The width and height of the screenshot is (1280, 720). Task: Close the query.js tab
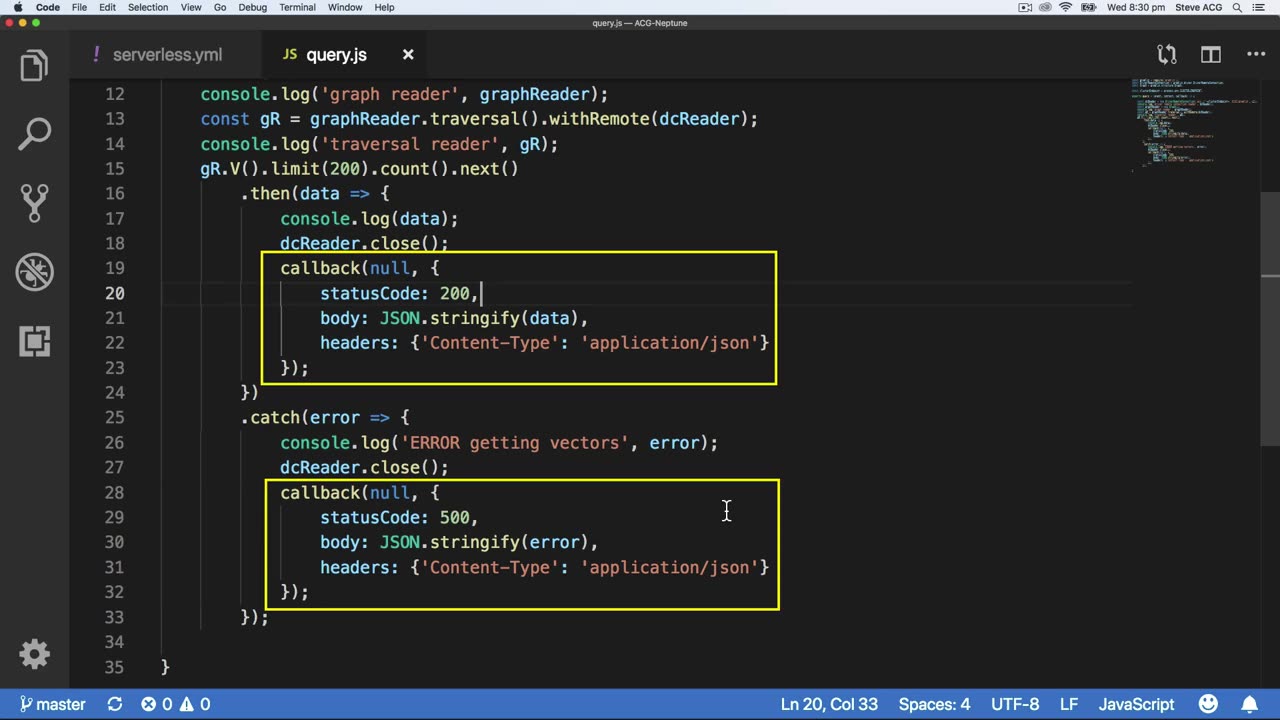[408, 55]
